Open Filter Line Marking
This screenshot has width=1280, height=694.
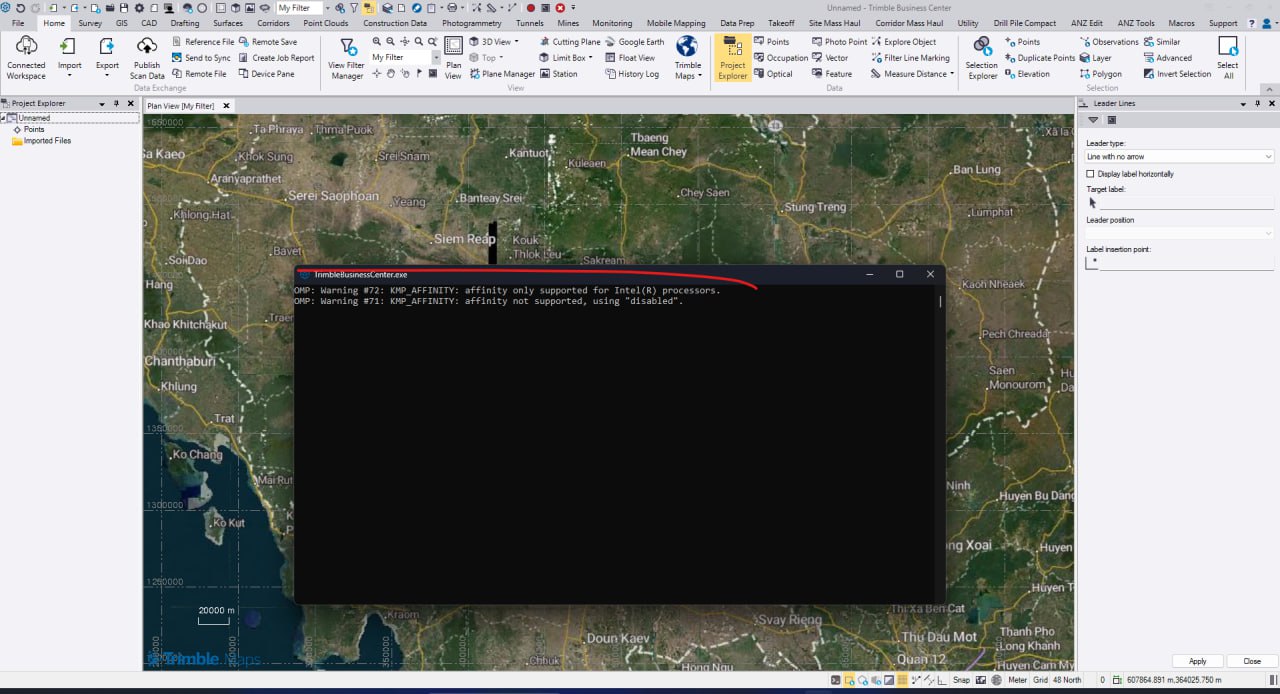pyautogui.click(x=911, y=58)
